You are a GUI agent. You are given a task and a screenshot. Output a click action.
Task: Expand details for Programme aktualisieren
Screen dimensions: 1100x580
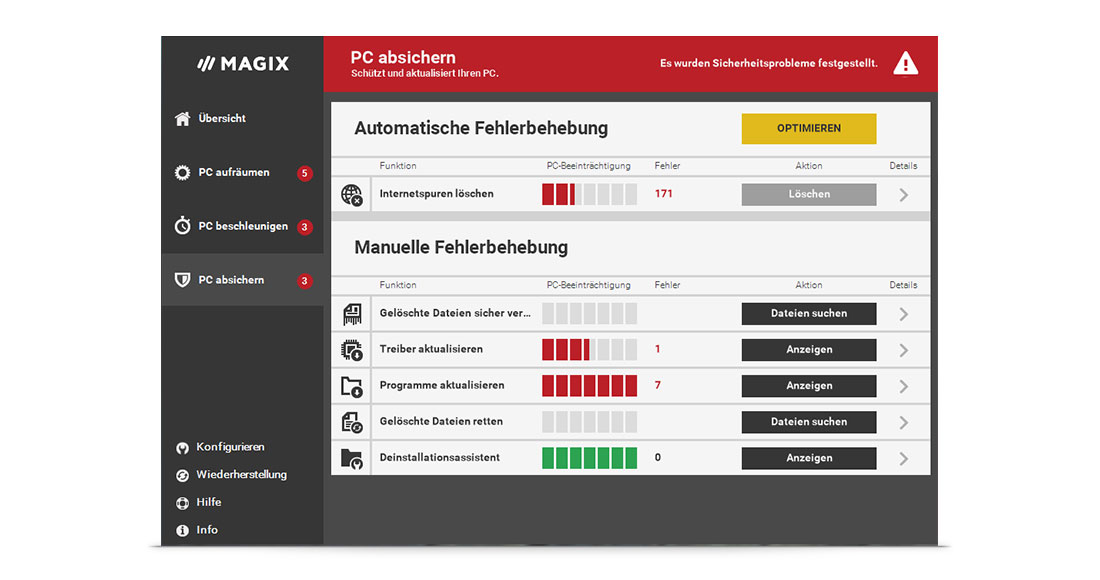click(x=903, y=385)
